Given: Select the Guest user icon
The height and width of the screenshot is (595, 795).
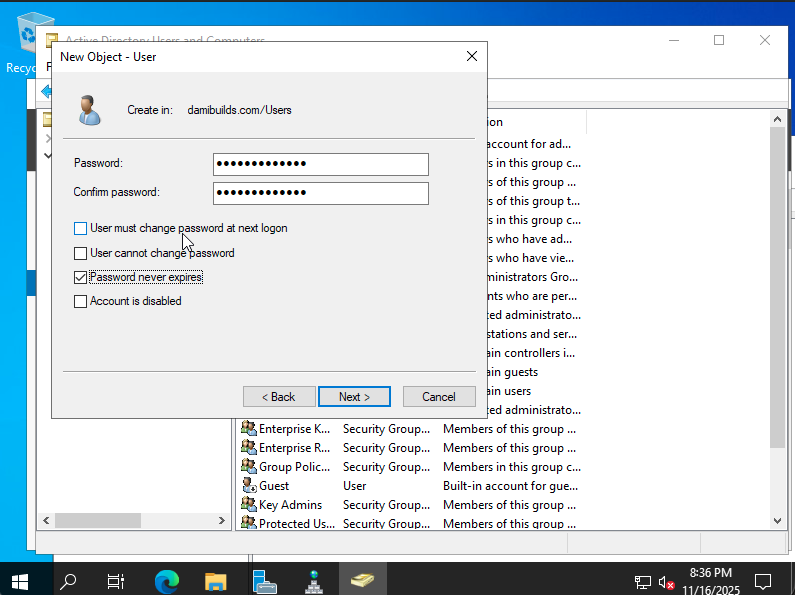Looking at the screenshot, I should 248,486.
